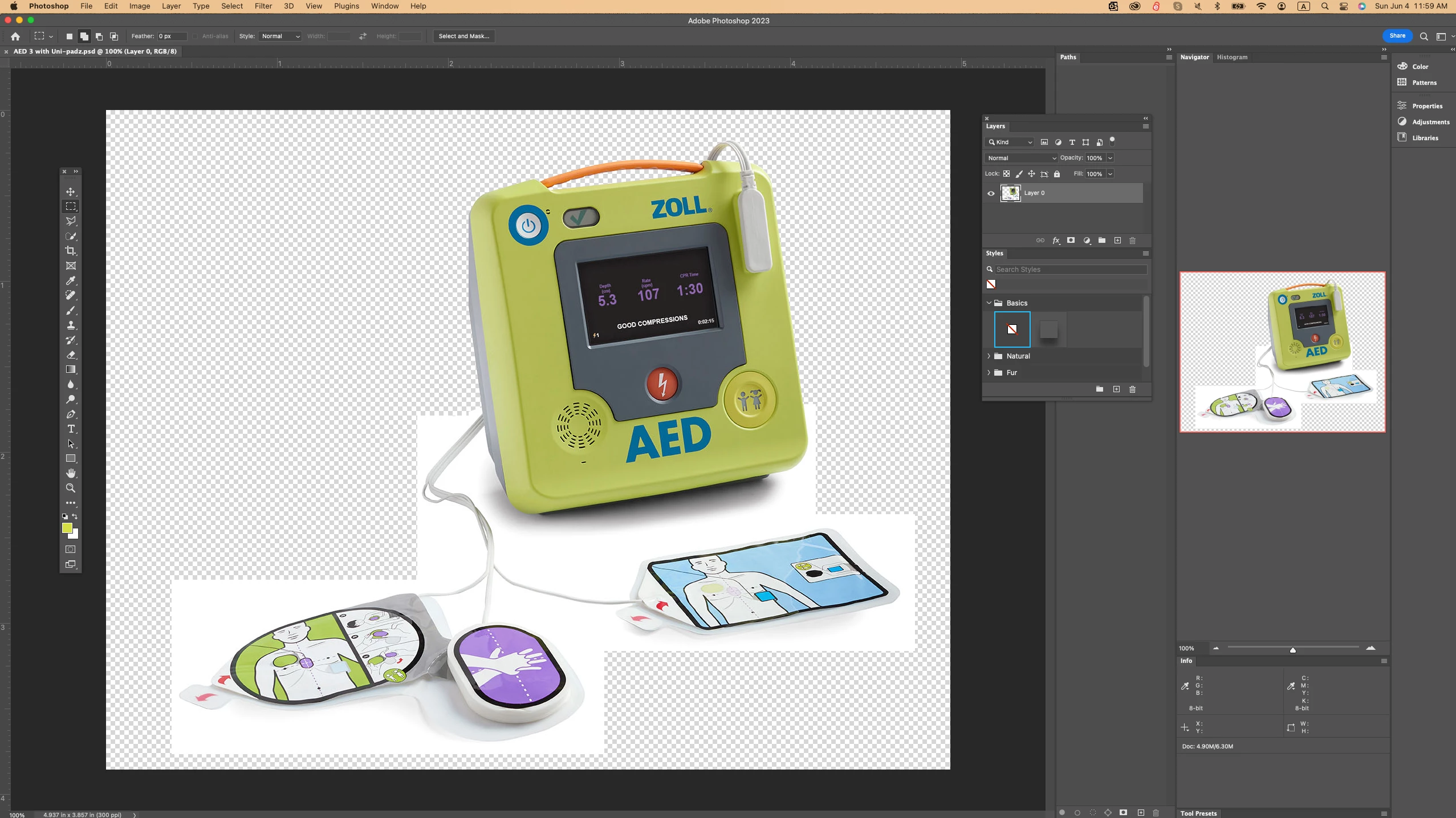Select the Eraser tool
This screenshot has height=818, width=1456.
[x=71, y=355]
